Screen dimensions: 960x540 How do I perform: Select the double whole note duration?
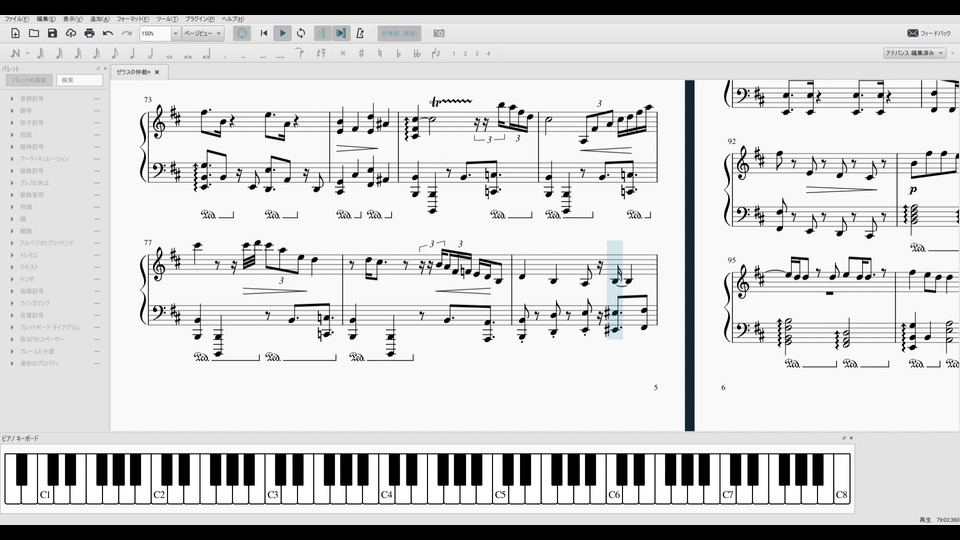[188, 55]
